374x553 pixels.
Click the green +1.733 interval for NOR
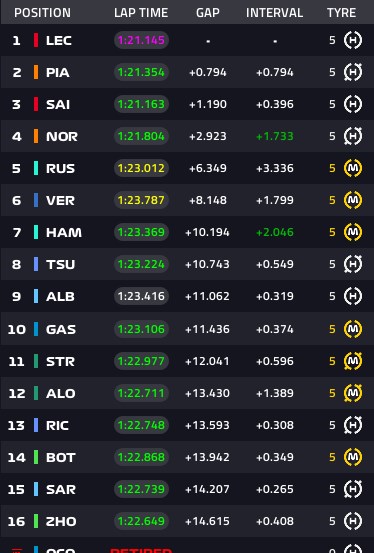click(275, 136)
